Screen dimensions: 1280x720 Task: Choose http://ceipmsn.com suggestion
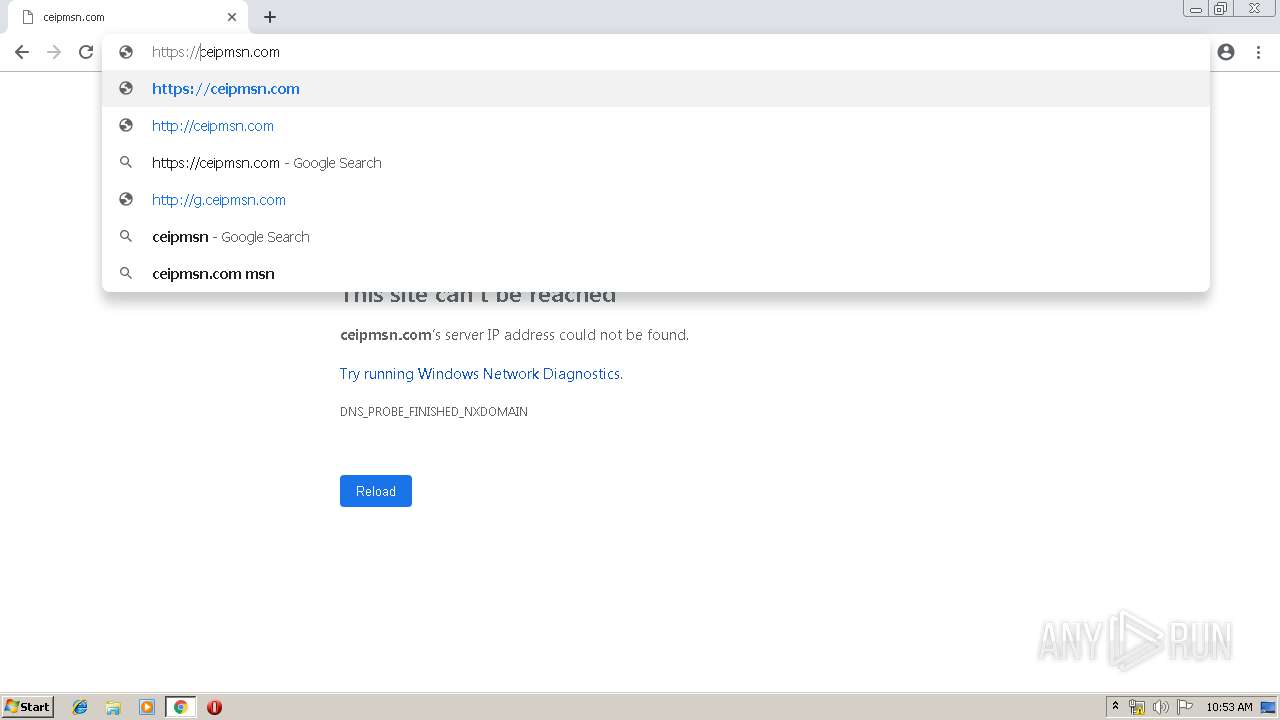pyautogui.click(x=656, y=125)
